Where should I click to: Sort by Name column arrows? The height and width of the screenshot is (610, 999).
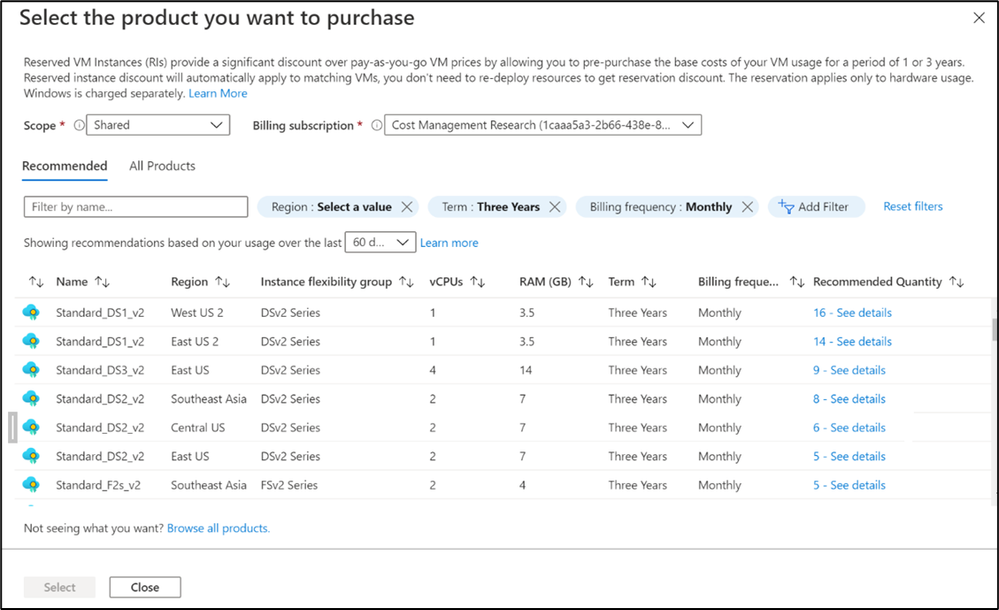(102, 282)
